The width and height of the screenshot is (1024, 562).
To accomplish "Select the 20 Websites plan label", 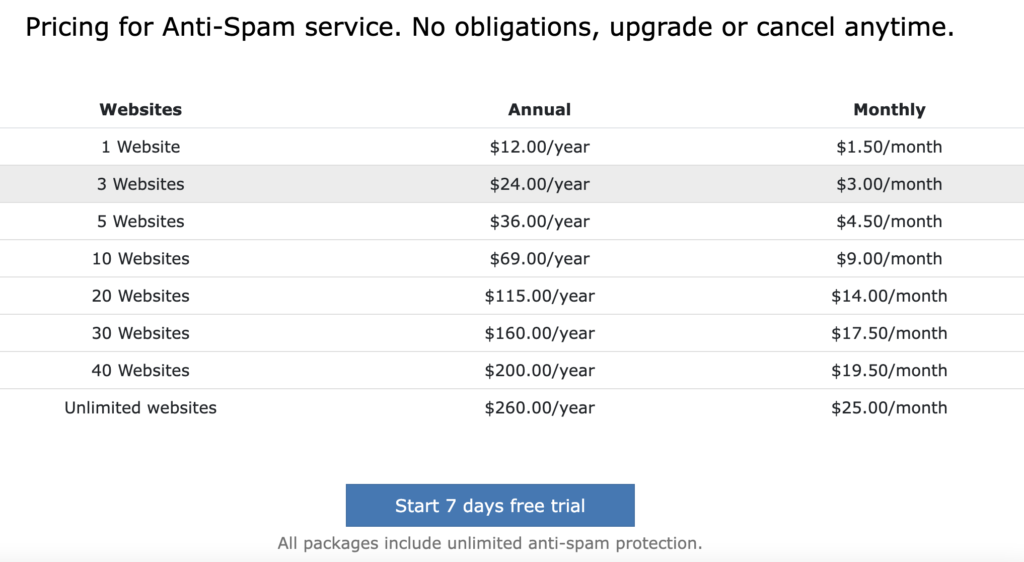I will click(x=140, y=296).
